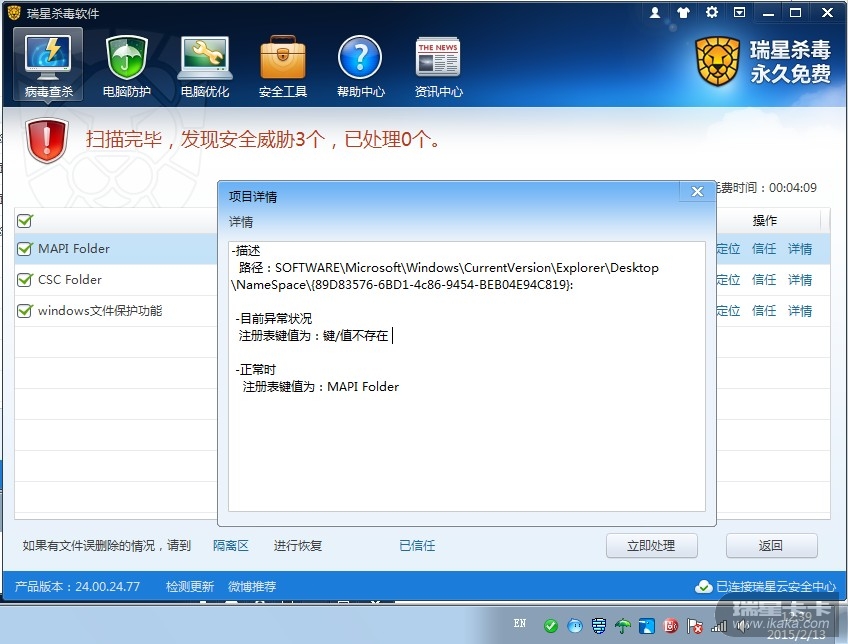Click the network signal tray icon

pyautogui.click(x=719, y=626)
